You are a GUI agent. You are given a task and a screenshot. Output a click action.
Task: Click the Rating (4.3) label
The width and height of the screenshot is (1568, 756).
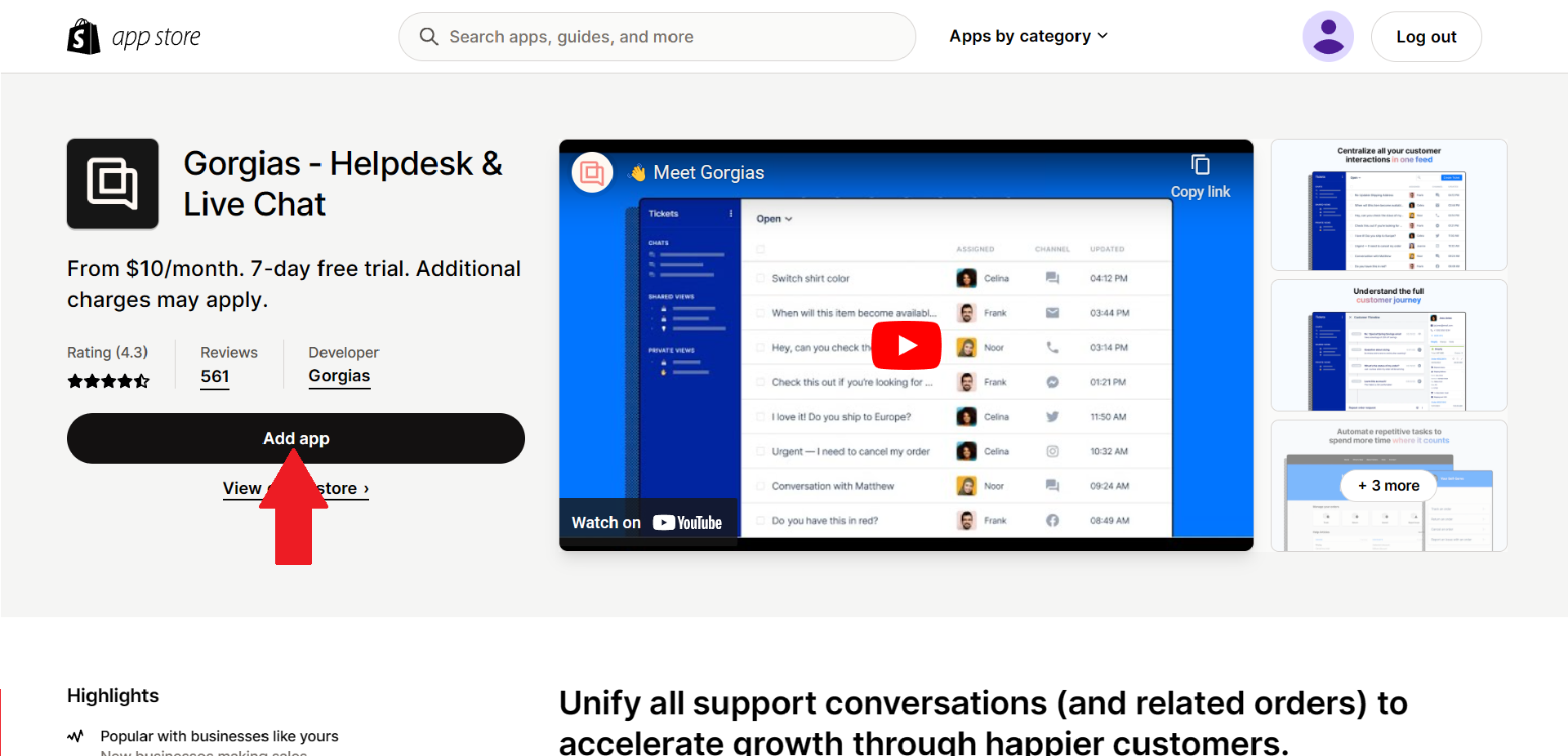click(x=108, y=353)
